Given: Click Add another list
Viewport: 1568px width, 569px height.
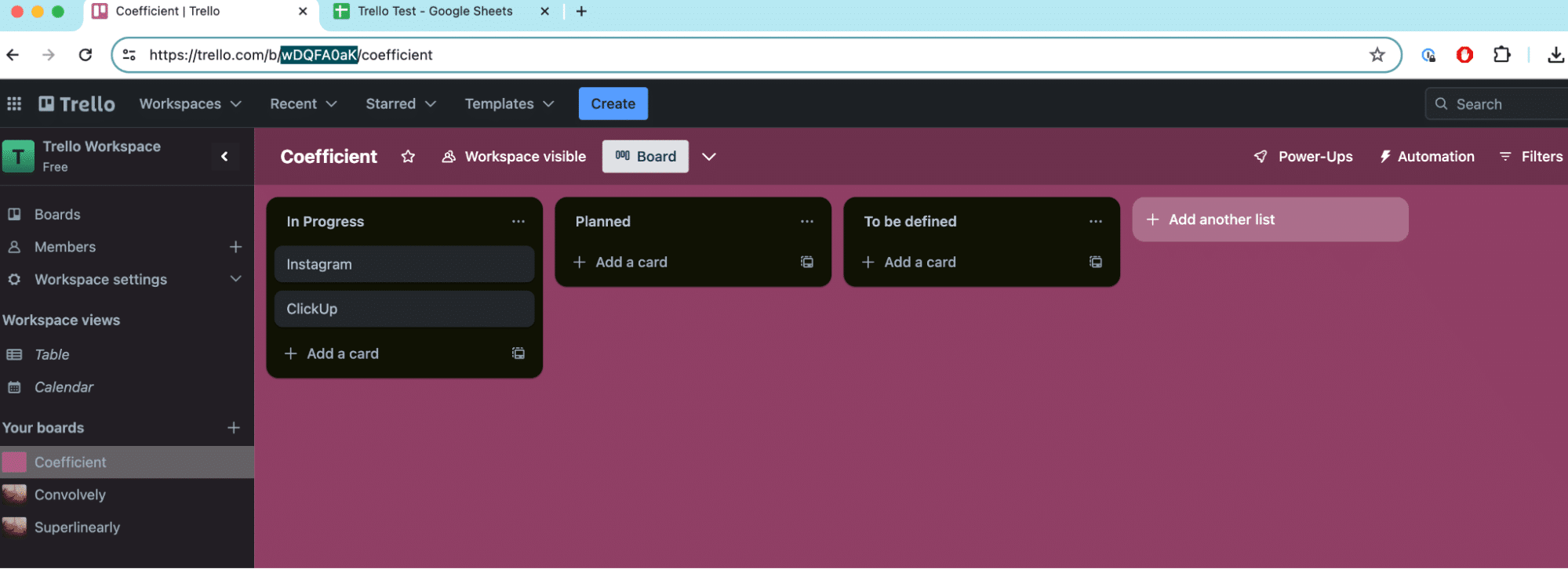Looking at the screenshot, I should (x=1269, y=220).
